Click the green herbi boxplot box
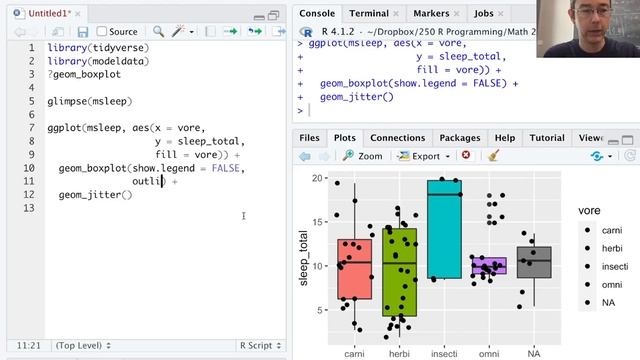Screen dimensions: 640x360 coord(400,272)
